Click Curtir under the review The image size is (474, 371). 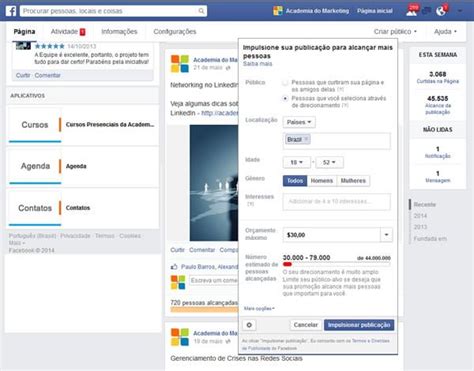pyautogui.click(x=23, y=75)
